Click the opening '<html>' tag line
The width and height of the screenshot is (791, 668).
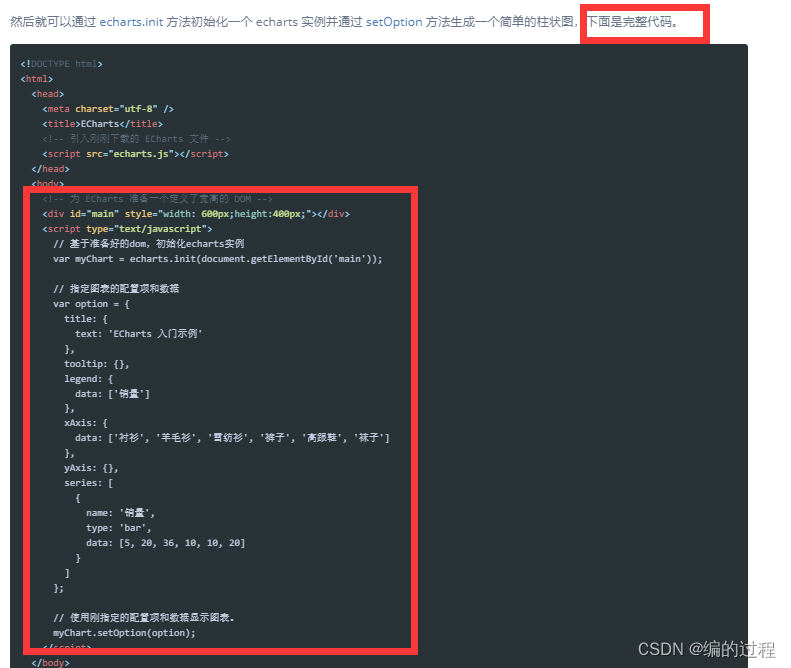[x=37, y=79]
